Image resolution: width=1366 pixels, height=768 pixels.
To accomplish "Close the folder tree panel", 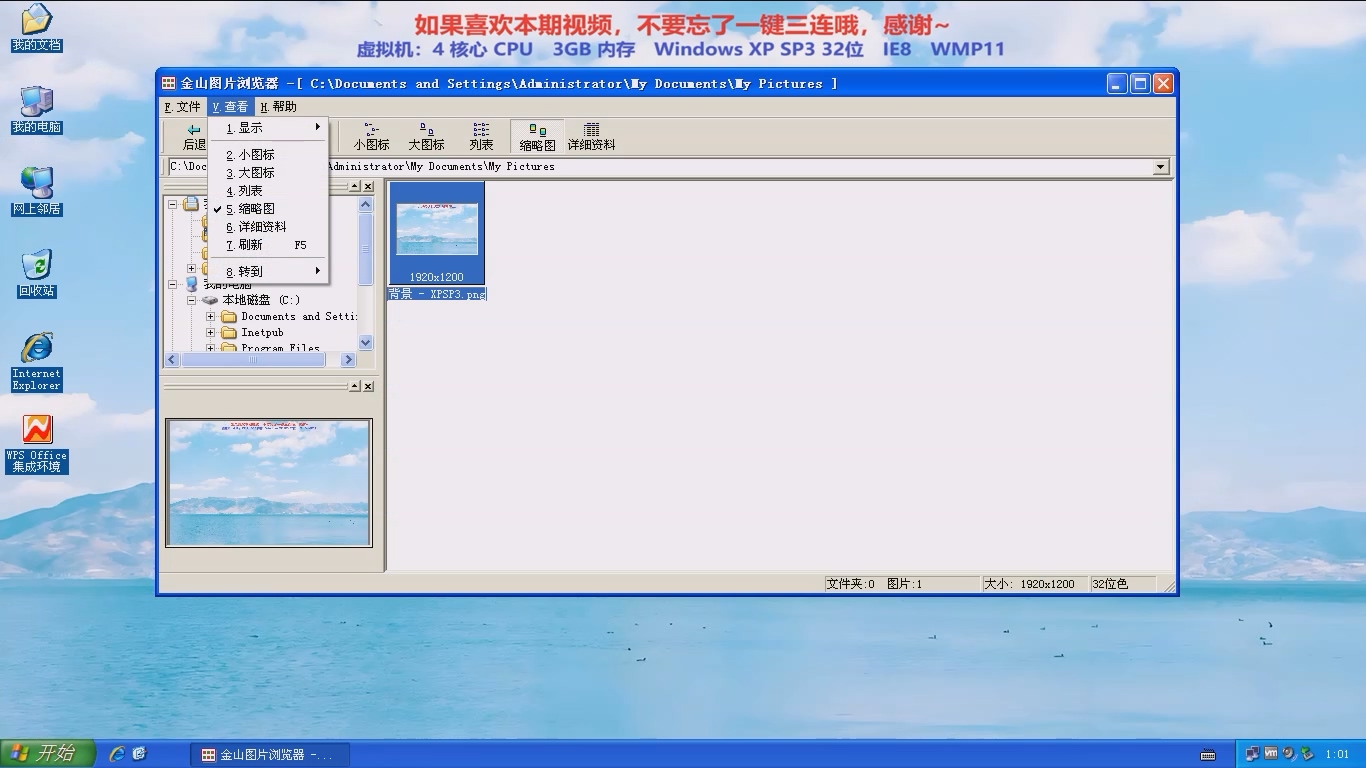I will tap(368, 187).
